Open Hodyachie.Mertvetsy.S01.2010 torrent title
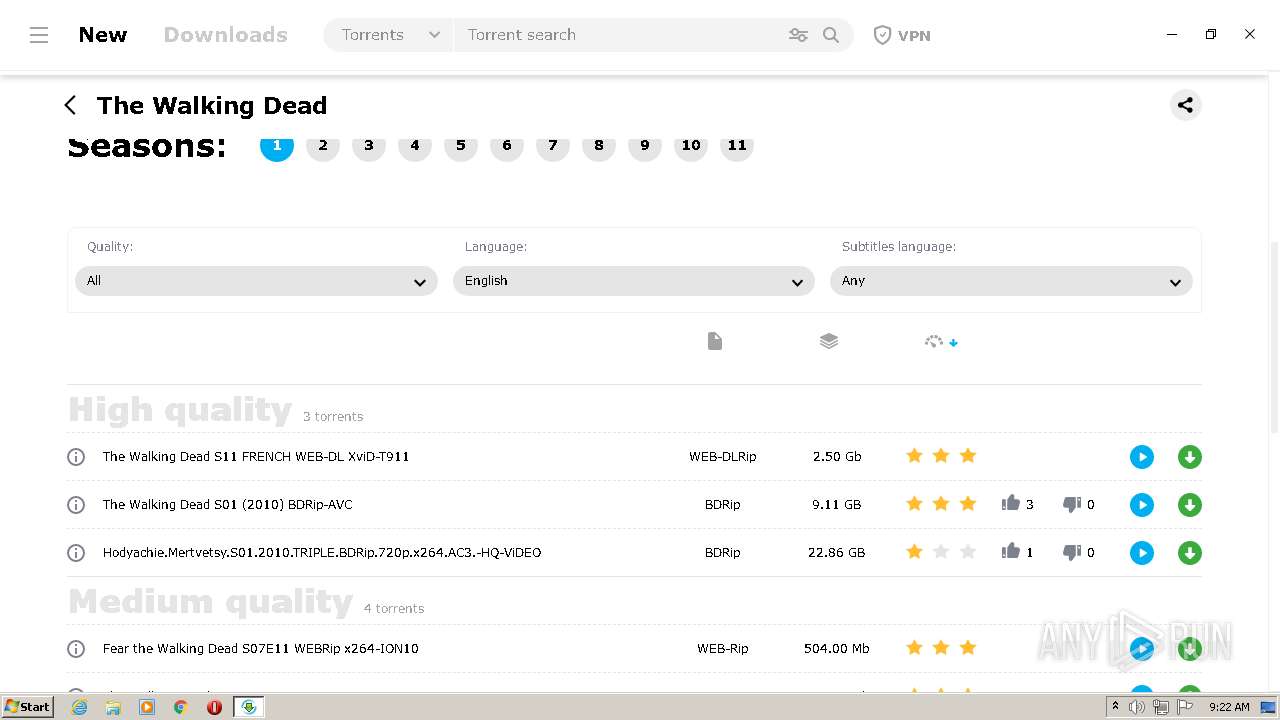This screenshot has width=1280, height=720. 322,553
